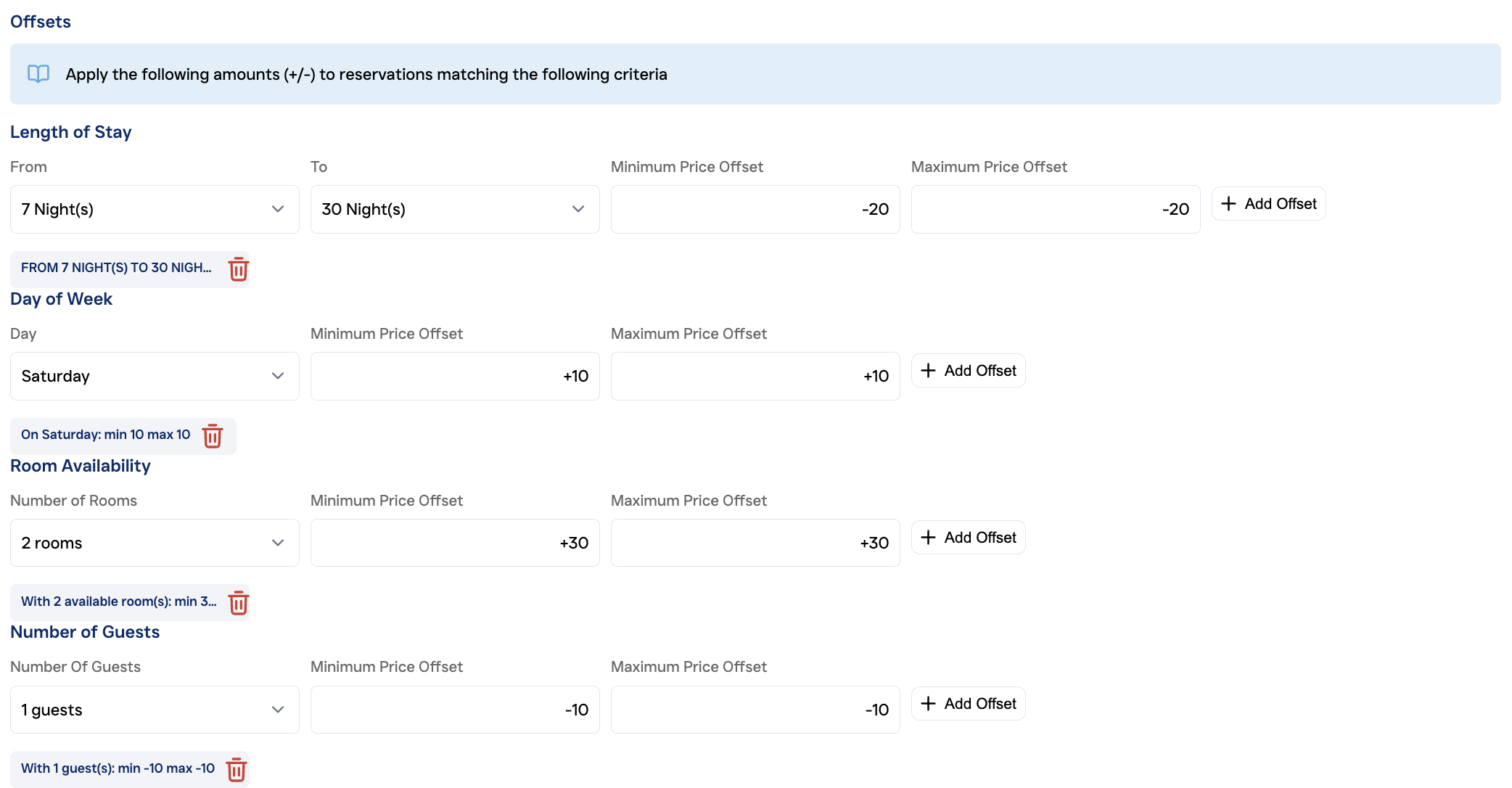Image resolution: width=1512 pixels, height=788 pixels.
Task: Click Room Availability maximum offset field
Action: pyautogui.click(x=755, y=543)
